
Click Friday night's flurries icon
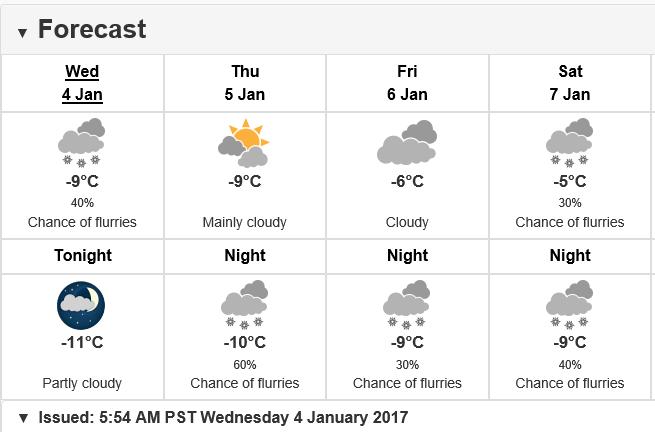(x=407, y=304)
